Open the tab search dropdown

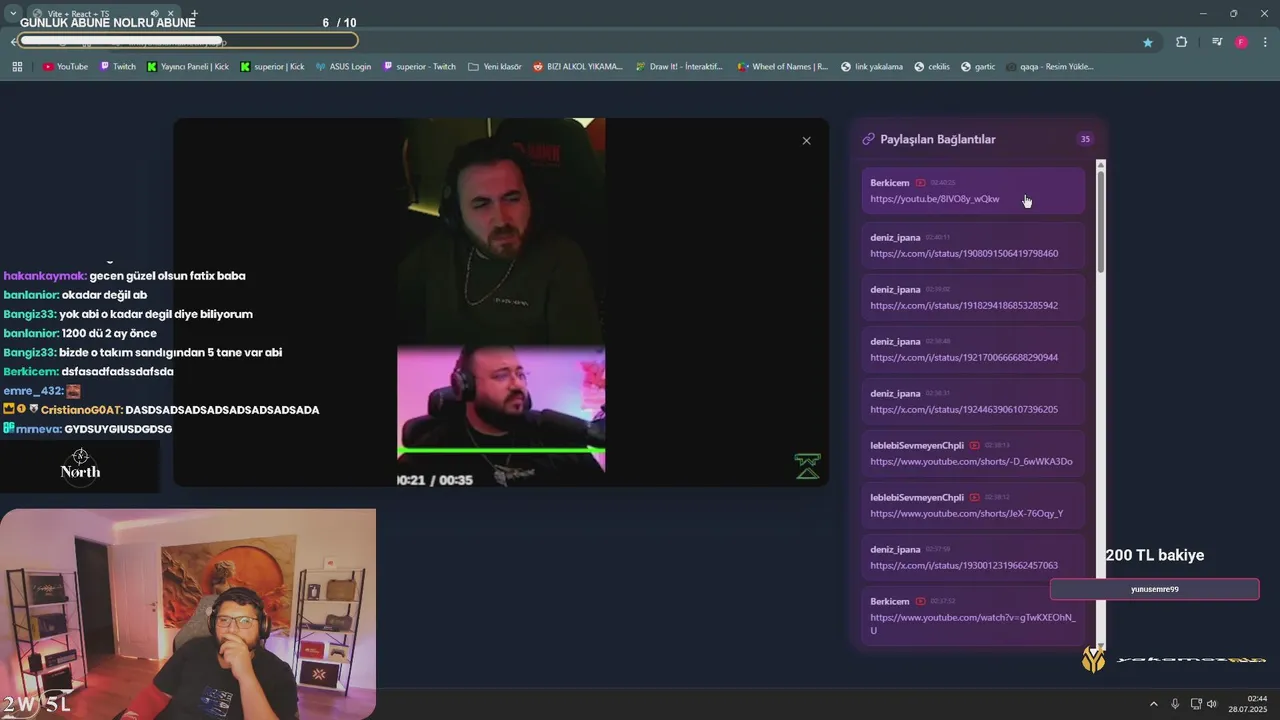click(13, 13)
